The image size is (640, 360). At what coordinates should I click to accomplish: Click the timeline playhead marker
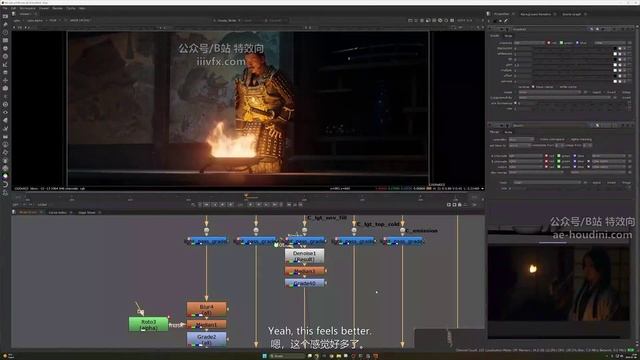246,196
